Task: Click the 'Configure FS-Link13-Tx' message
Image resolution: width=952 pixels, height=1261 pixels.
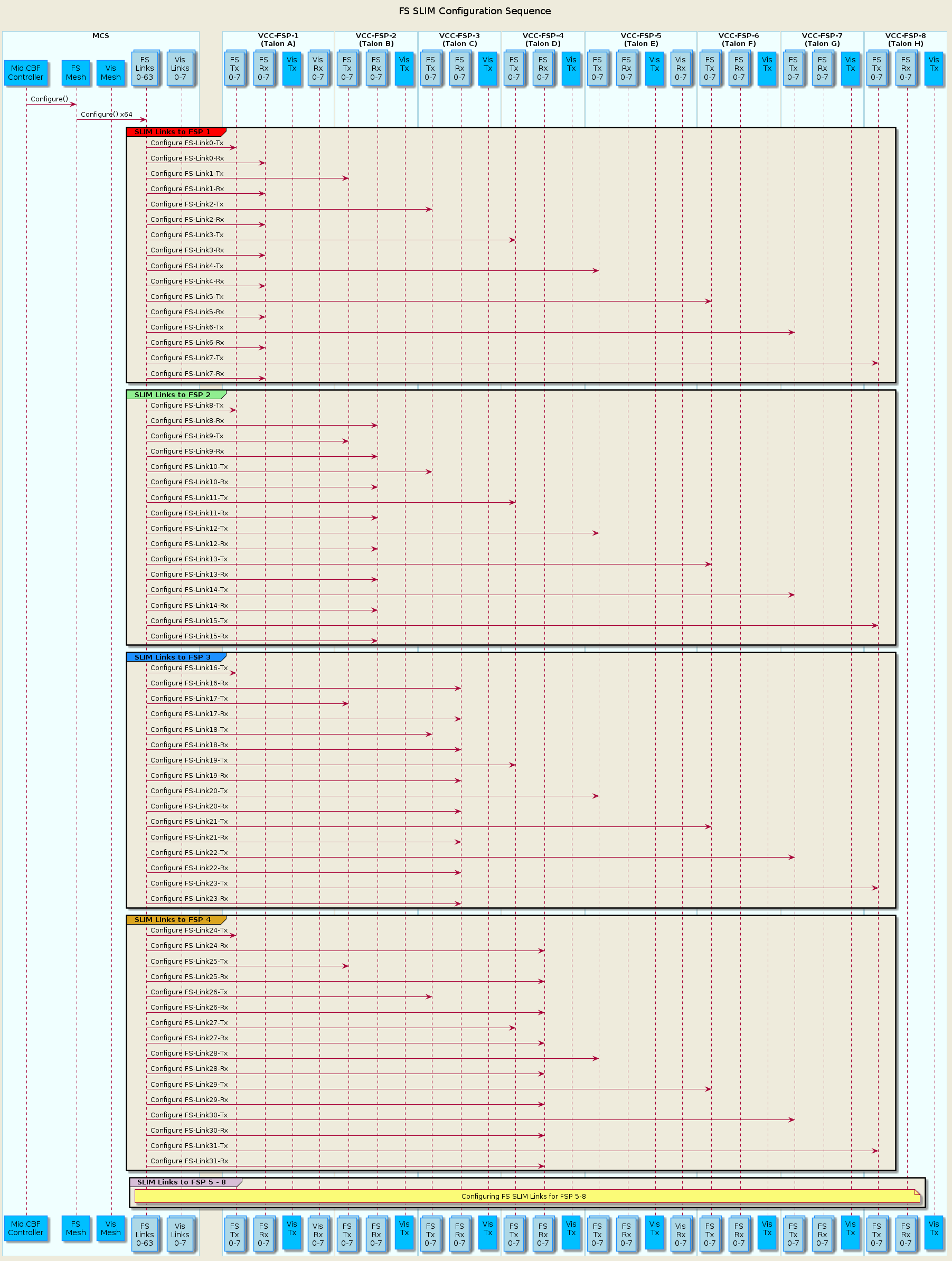Action: [189, 559]
